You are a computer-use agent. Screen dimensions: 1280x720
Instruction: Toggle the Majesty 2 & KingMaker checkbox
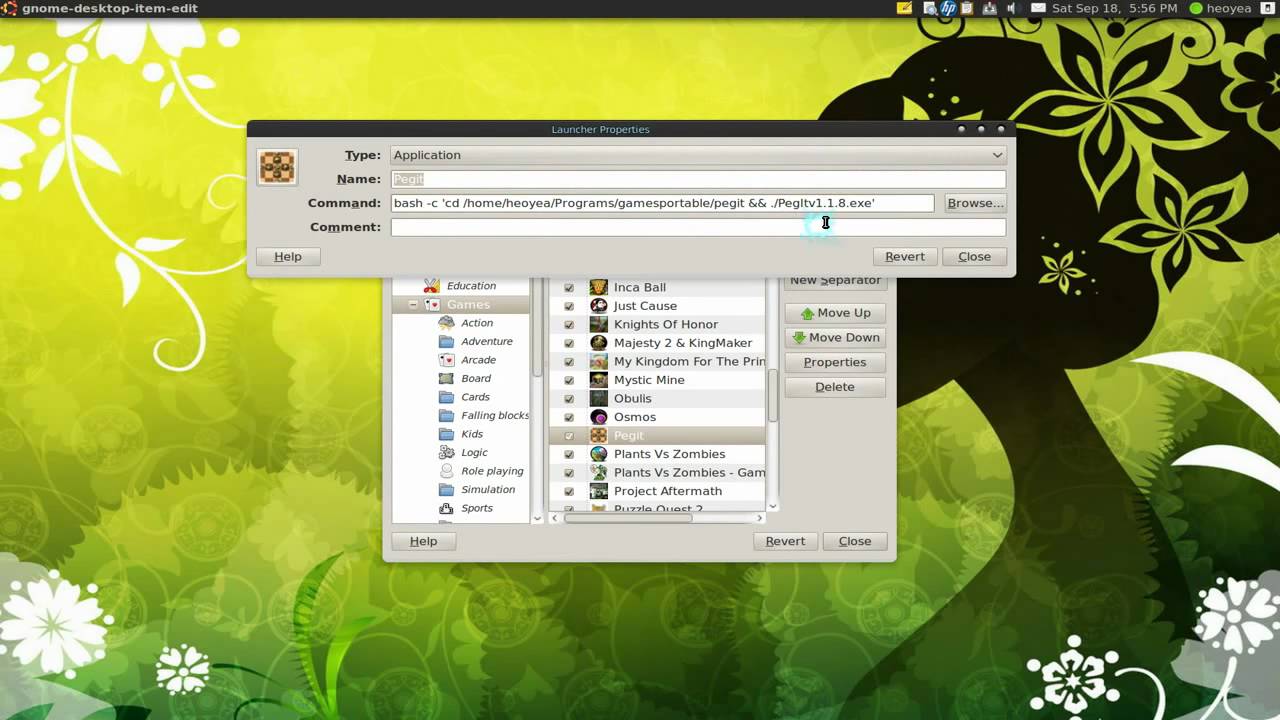click(569, 343)
